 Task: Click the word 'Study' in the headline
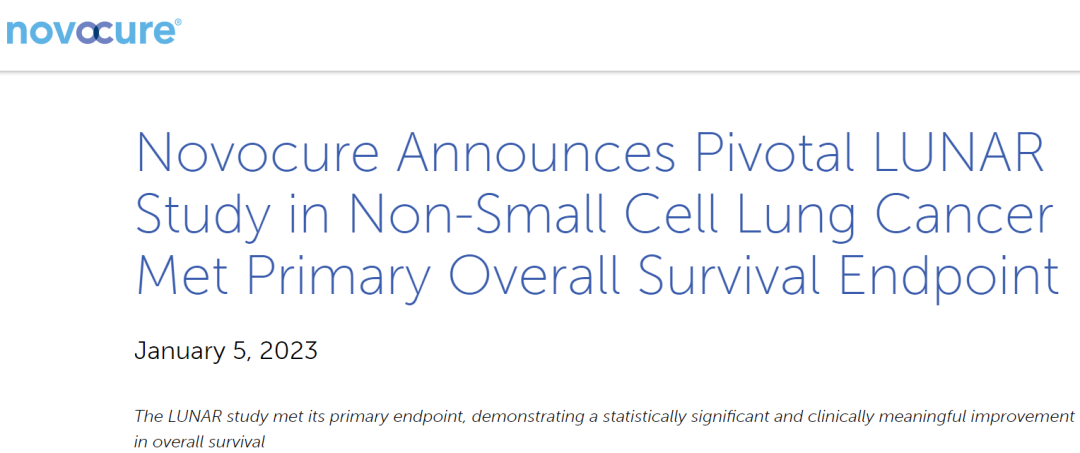(203, 218)
